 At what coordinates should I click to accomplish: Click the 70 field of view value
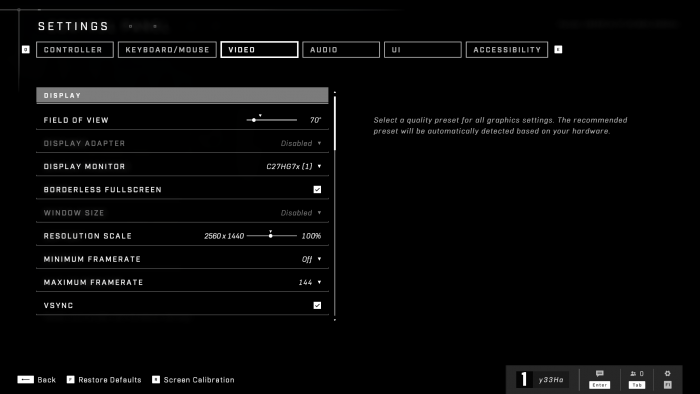tap(315, 120)
